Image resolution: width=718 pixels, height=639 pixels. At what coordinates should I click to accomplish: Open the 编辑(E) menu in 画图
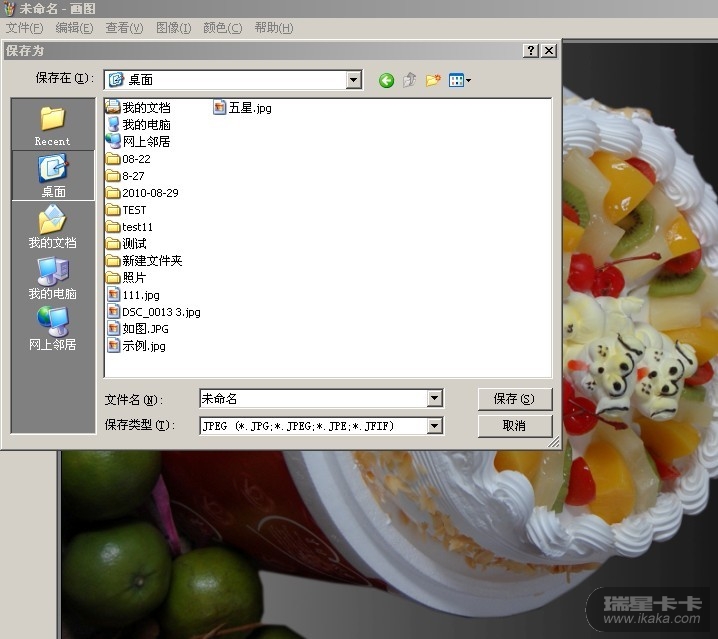click(74, 28)
